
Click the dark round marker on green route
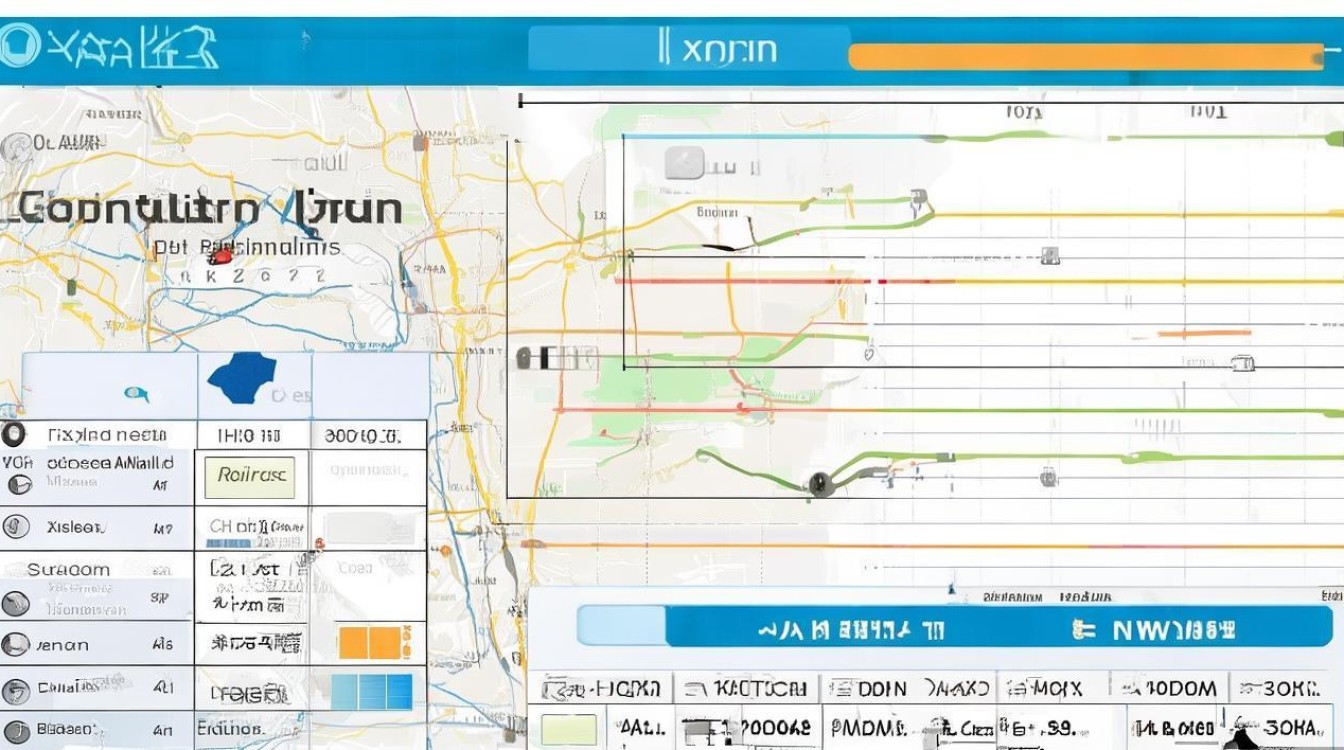(820, 485)
